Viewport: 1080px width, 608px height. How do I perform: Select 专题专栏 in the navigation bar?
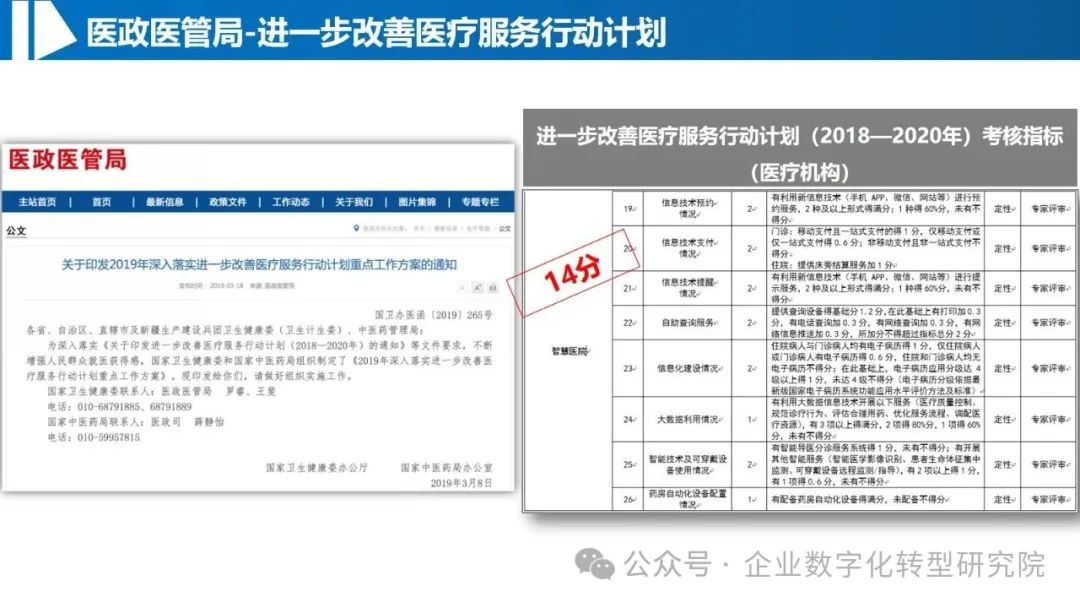[478, 201]
